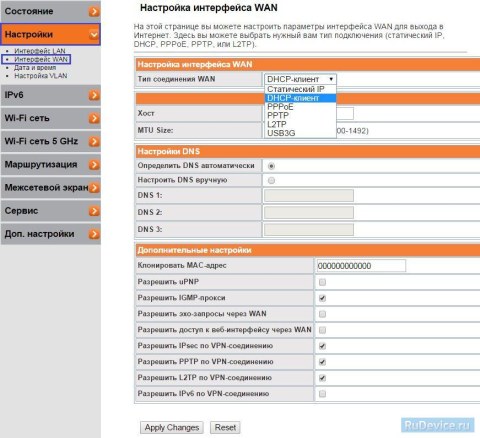480x438 pixels.
Task: Open the IPv6 menu section
Action: 51,95
